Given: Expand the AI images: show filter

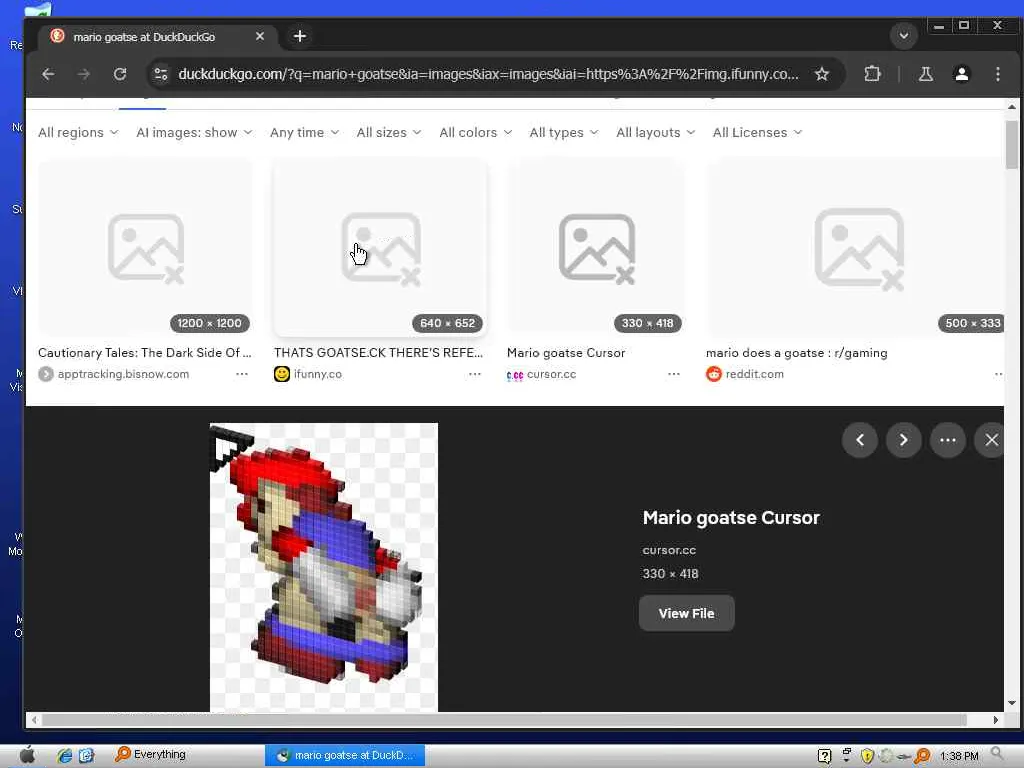Looking at the screenshot, I should point(194,132).
